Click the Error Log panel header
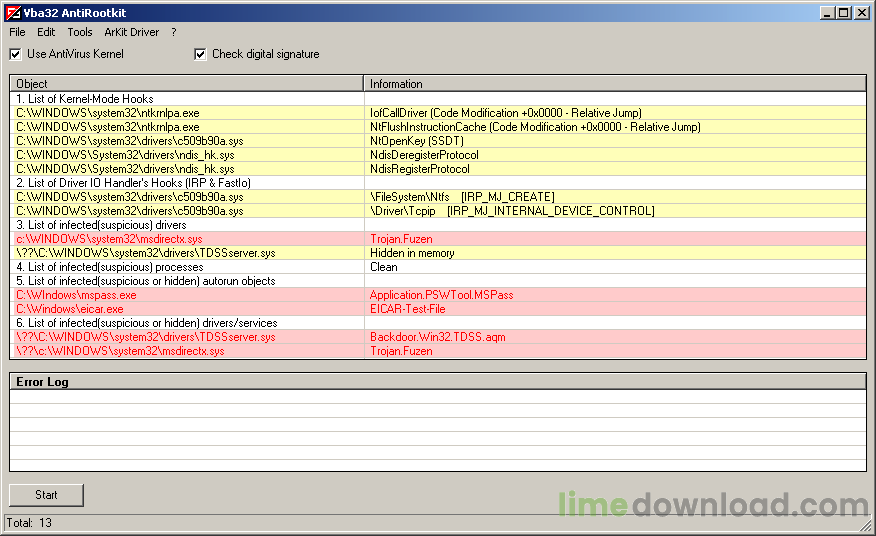 [x=437, y=382]
